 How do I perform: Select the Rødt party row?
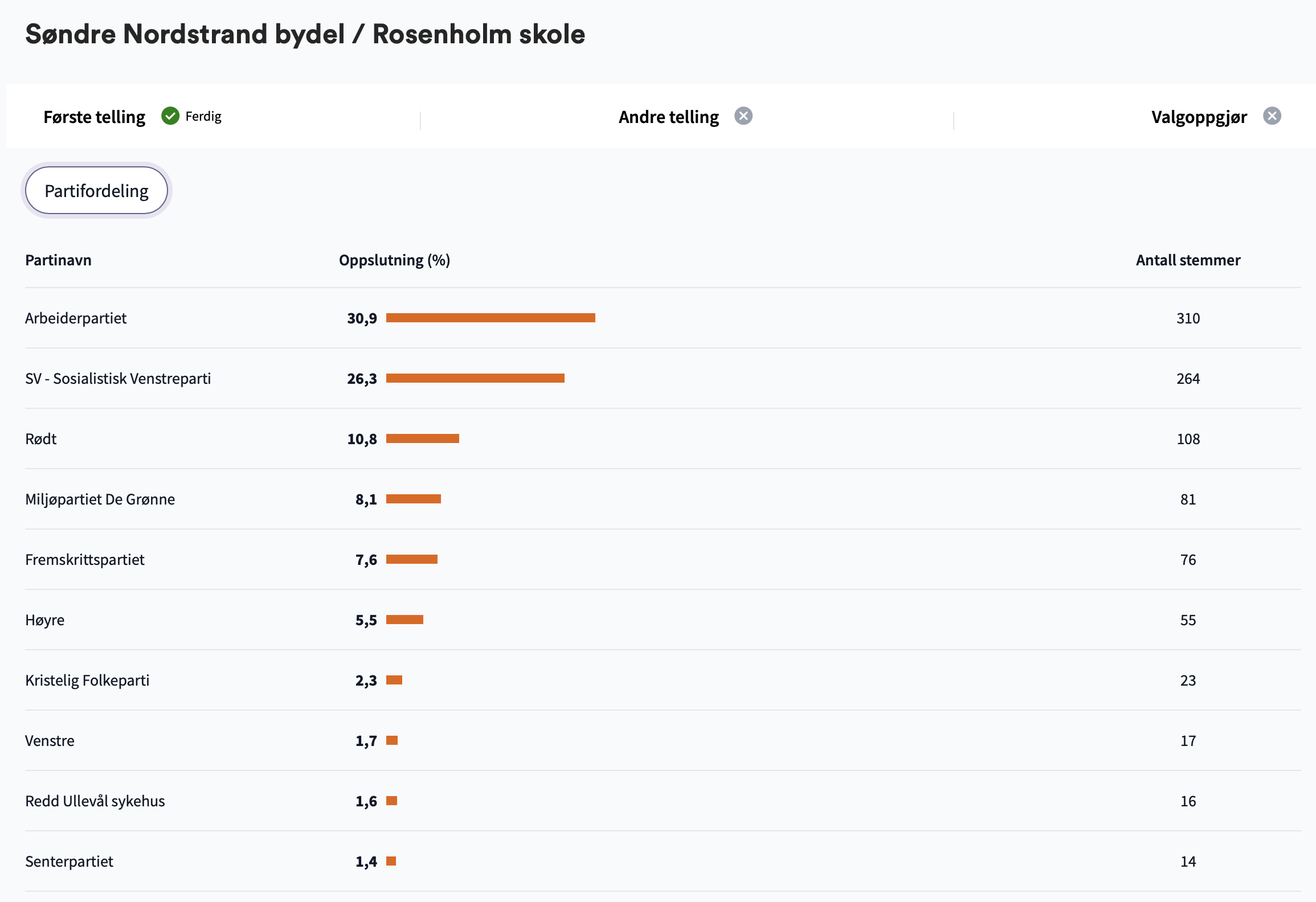tap(663, 439)
